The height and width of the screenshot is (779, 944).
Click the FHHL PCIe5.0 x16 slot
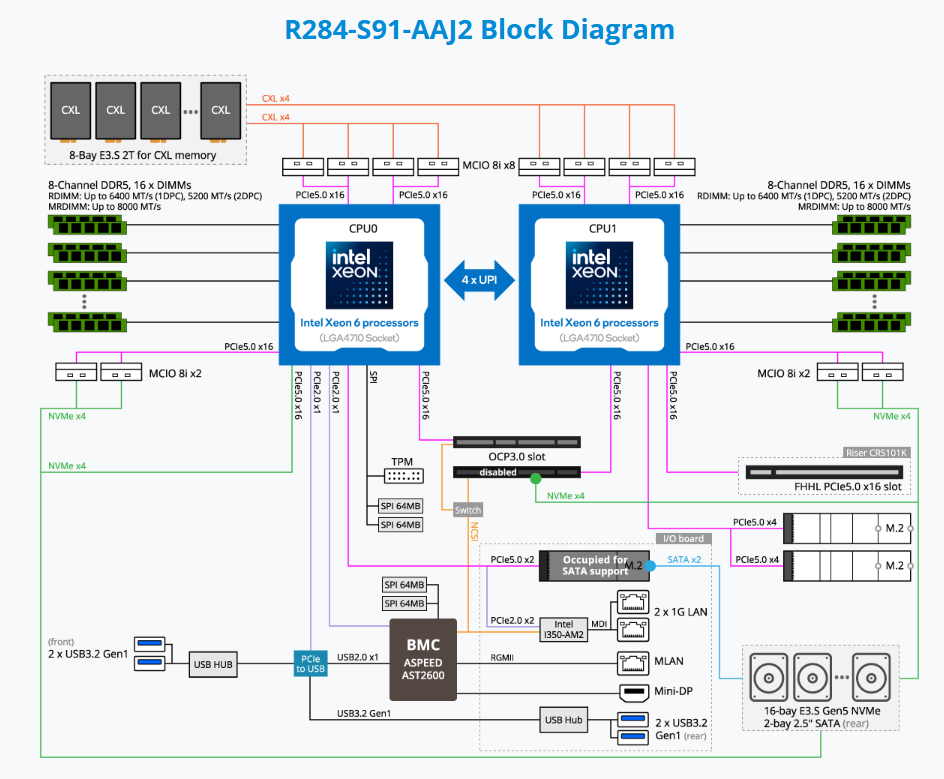click(825, 472)
